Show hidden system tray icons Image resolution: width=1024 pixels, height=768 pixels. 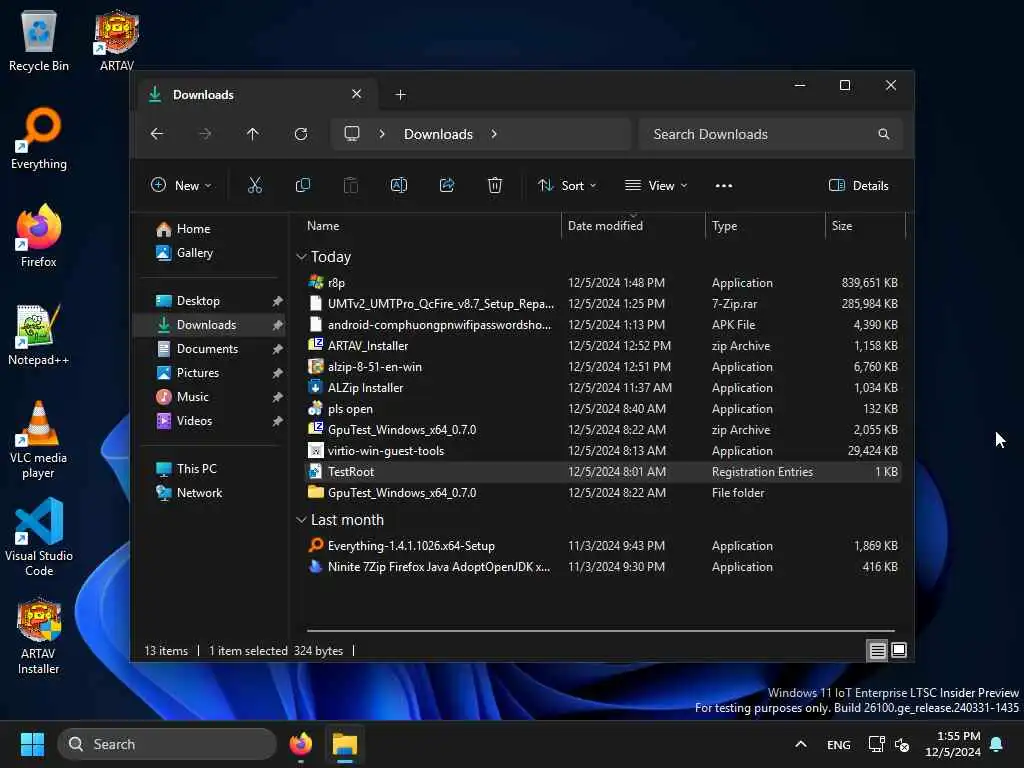click(801, 744)
